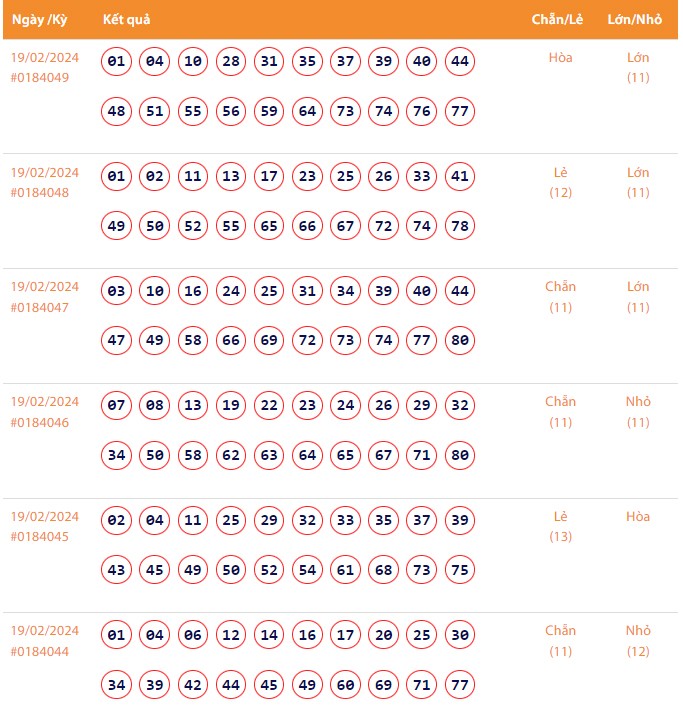Select number ball 76 in the first draw

pyautogui.click(x=422, y=111)
